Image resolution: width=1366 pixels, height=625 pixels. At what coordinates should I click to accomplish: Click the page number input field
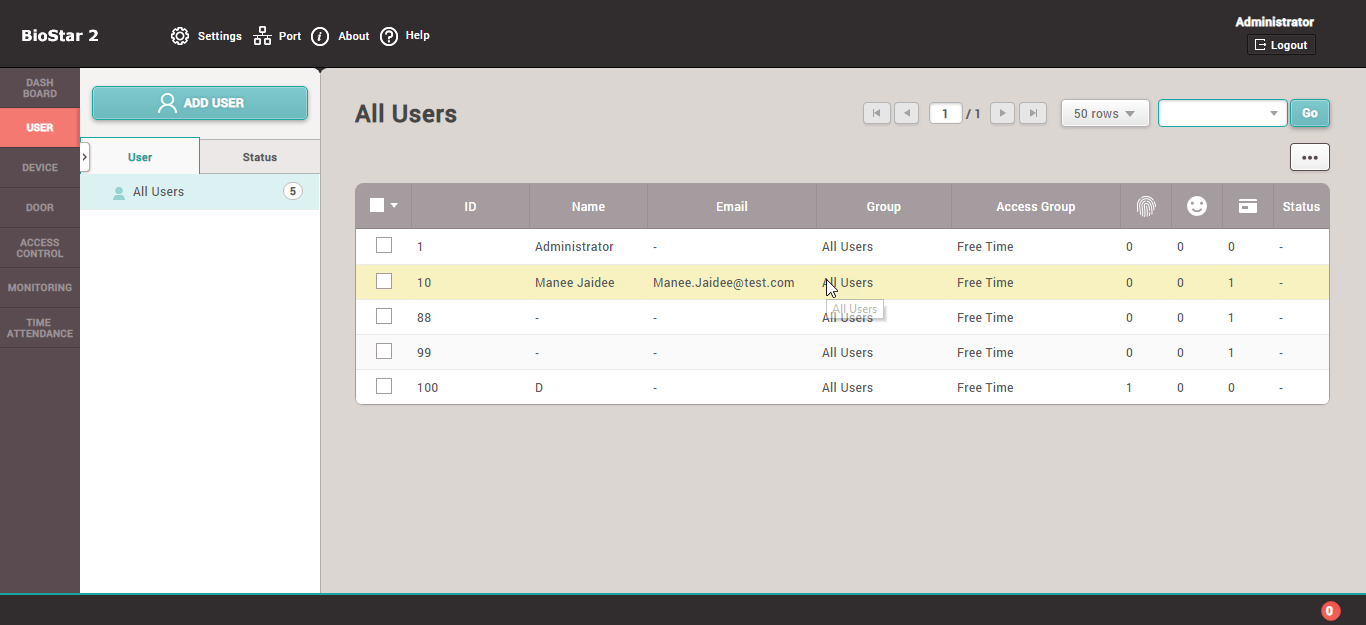pos(945,114)
